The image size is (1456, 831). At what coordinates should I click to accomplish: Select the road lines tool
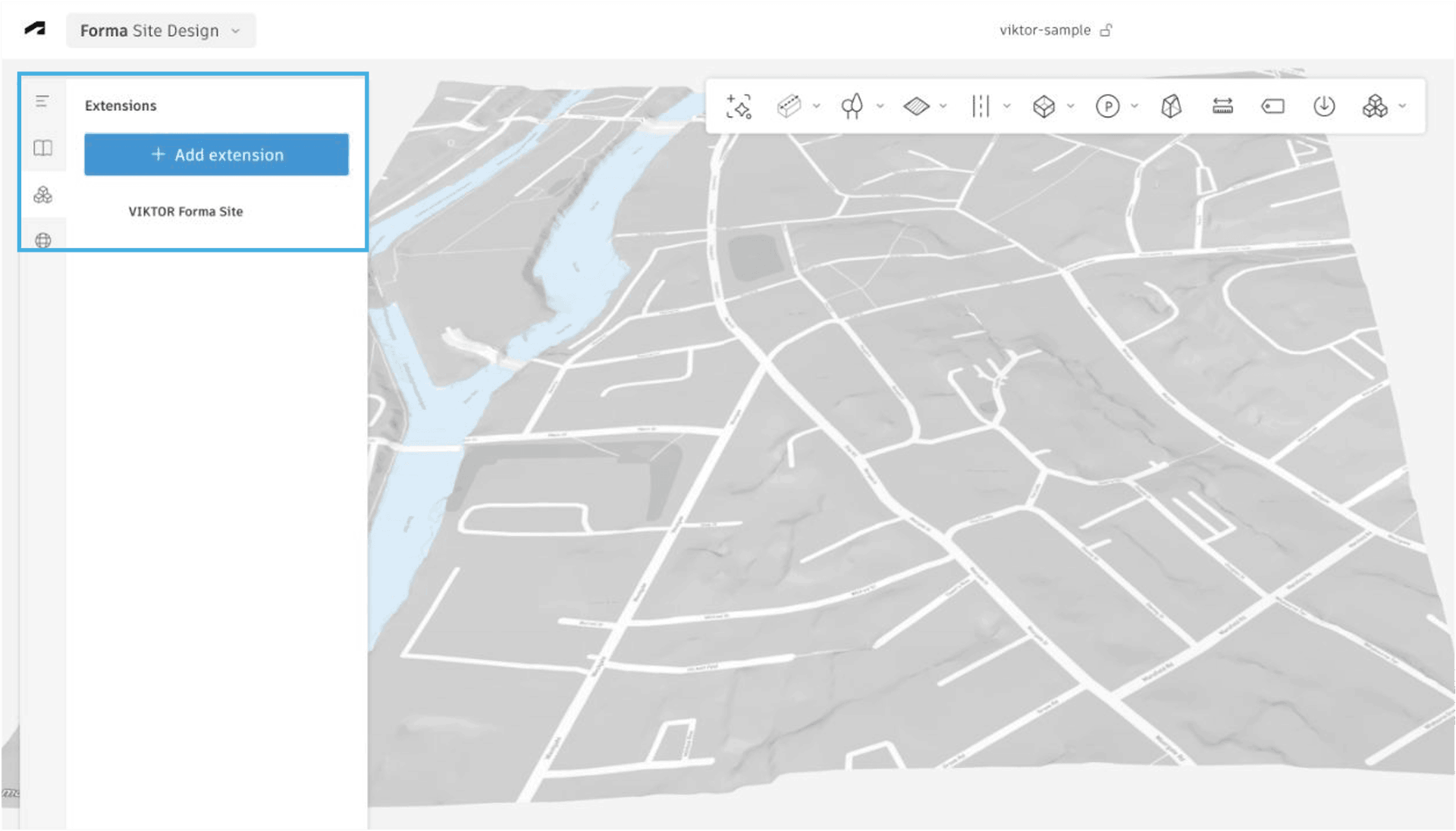click(981, 106)
